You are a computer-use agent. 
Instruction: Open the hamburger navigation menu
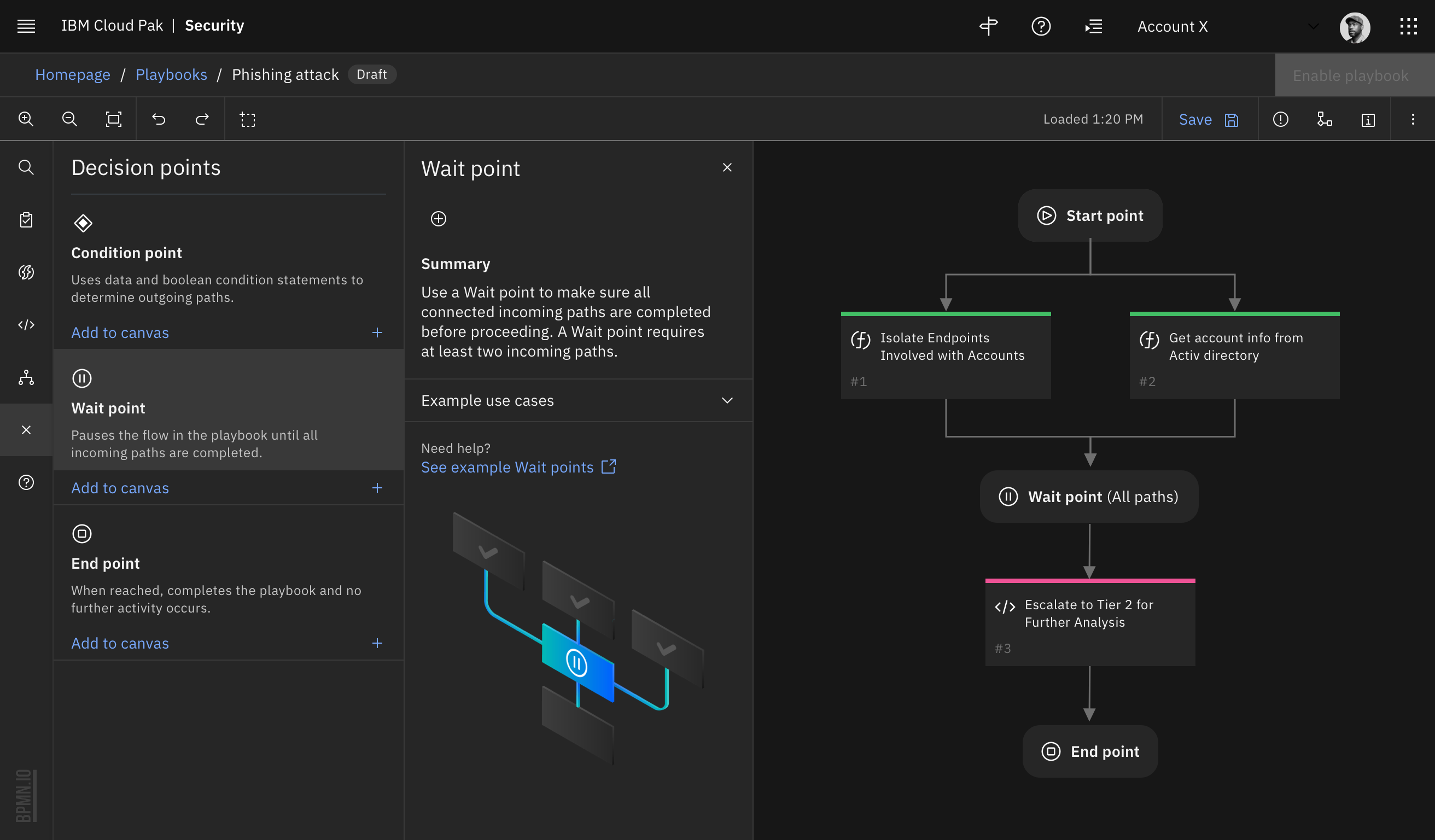coord(26,26)
